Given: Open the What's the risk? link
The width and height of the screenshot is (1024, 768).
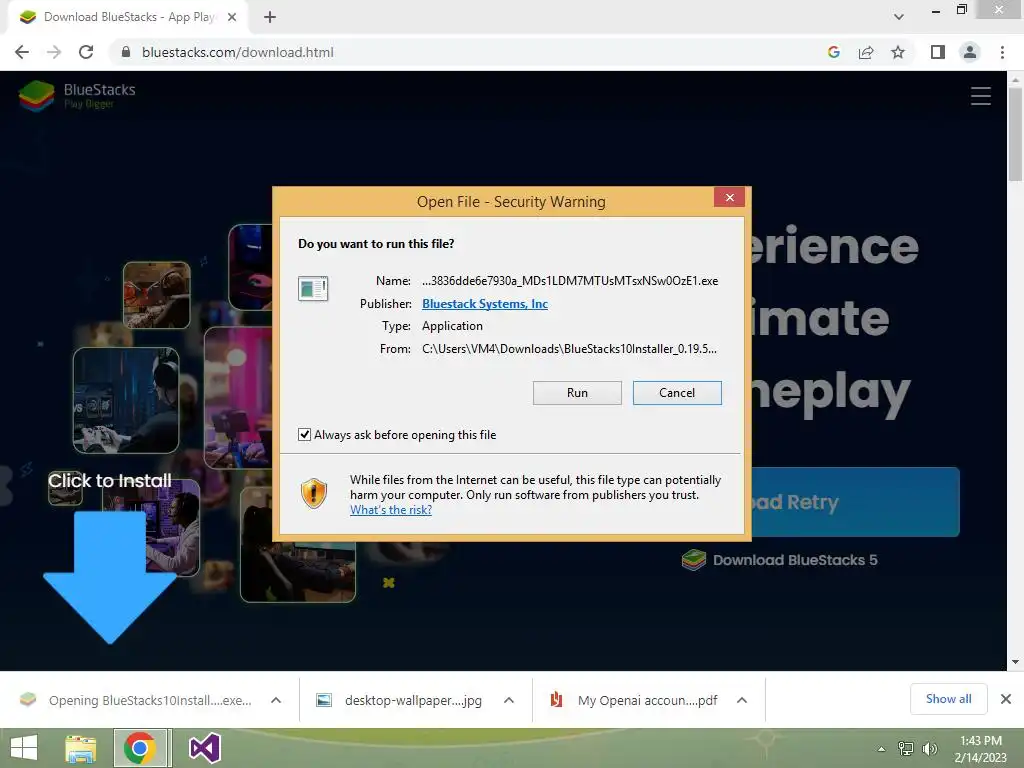Looking at the screenshot, I should coord(391,510).
